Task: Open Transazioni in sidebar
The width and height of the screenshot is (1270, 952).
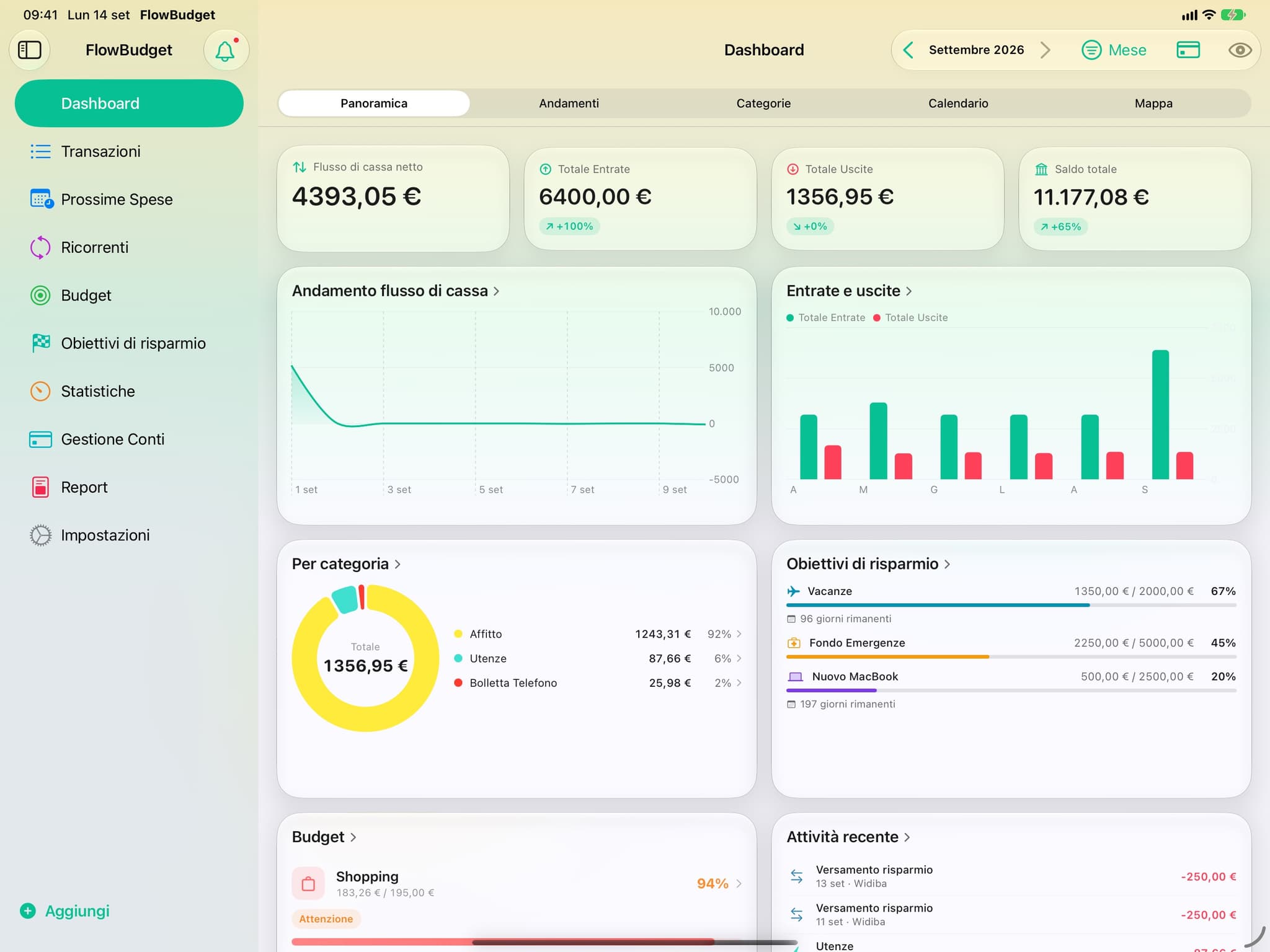Action: (129, 151)
